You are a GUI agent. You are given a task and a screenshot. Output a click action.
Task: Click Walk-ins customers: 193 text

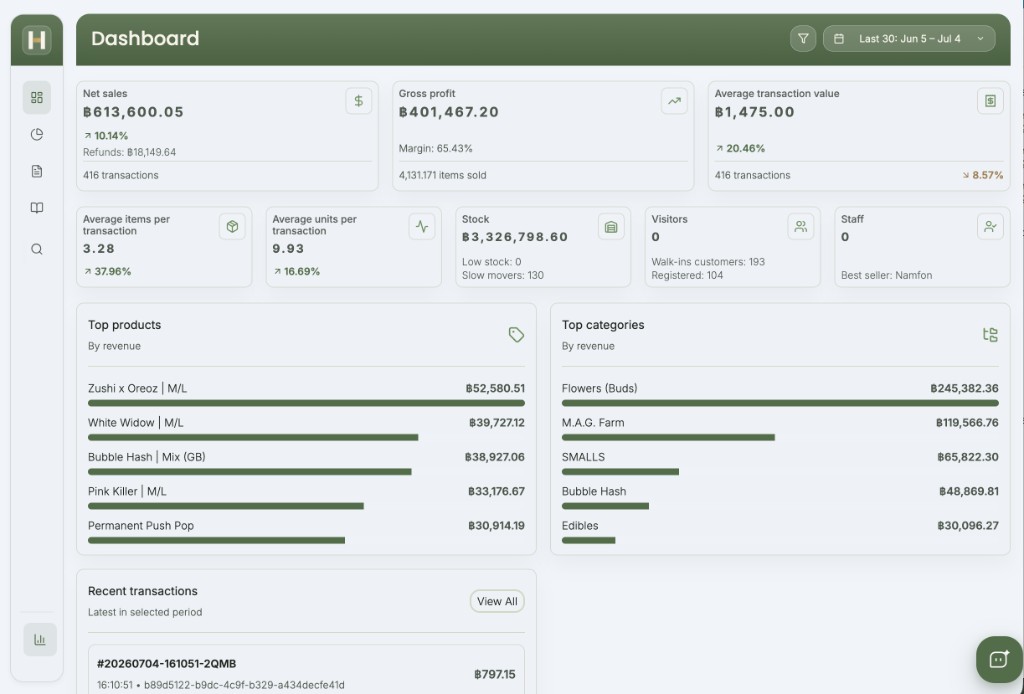coord(708,262)
